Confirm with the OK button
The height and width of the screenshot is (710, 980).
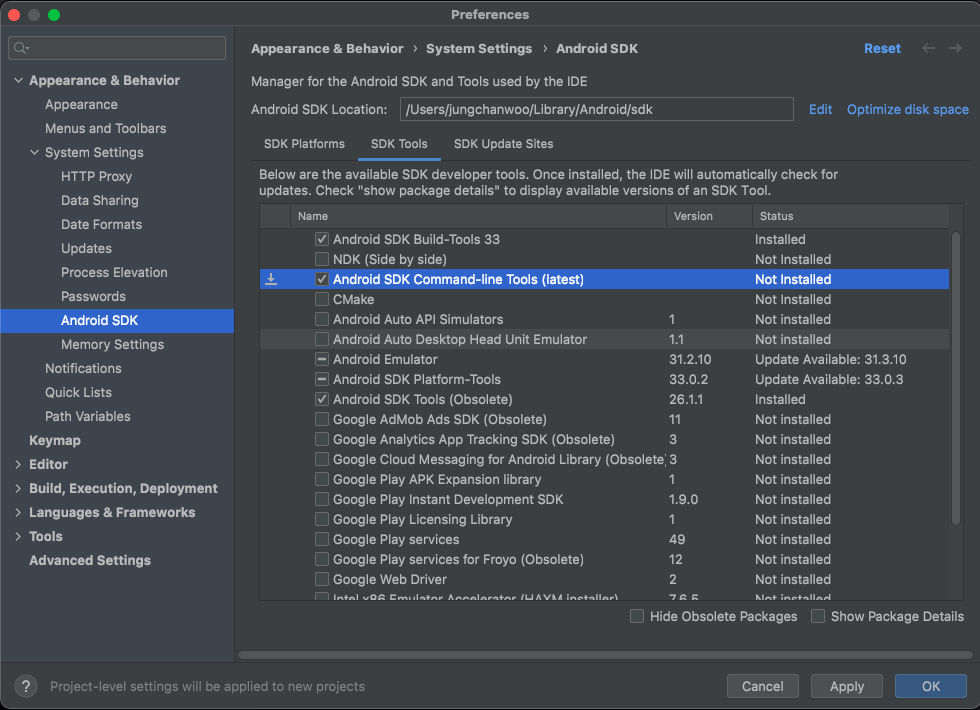click(931, 686)
